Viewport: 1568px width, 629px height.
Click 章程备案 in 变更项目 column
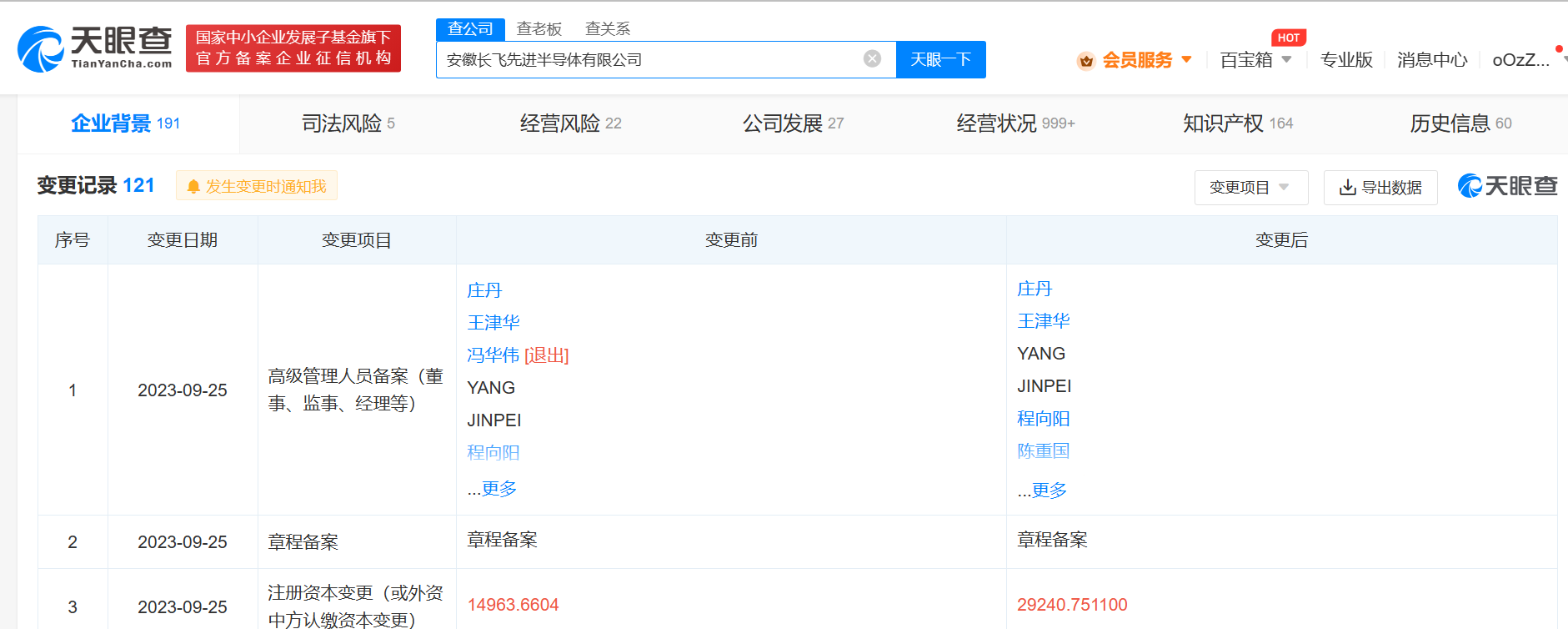pyautogui.click(x=303, y=542)
